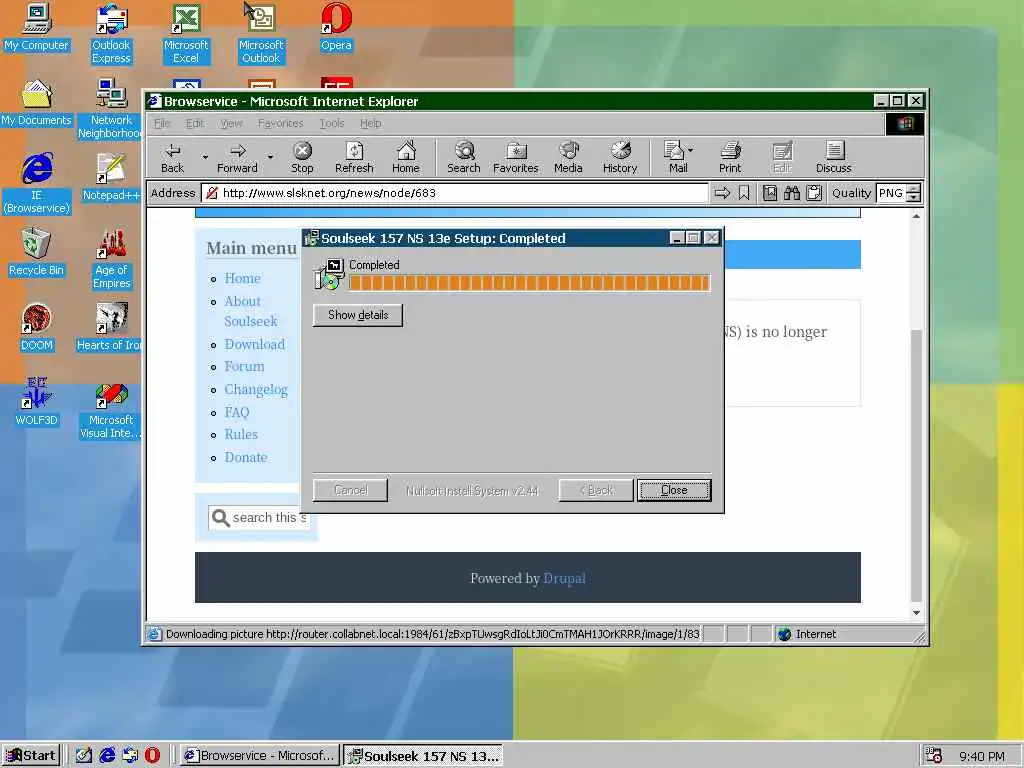This screenshot has height=768, width=1024.
Task: Select the My Documents desktop icon
Action: (x=37, y=103)
